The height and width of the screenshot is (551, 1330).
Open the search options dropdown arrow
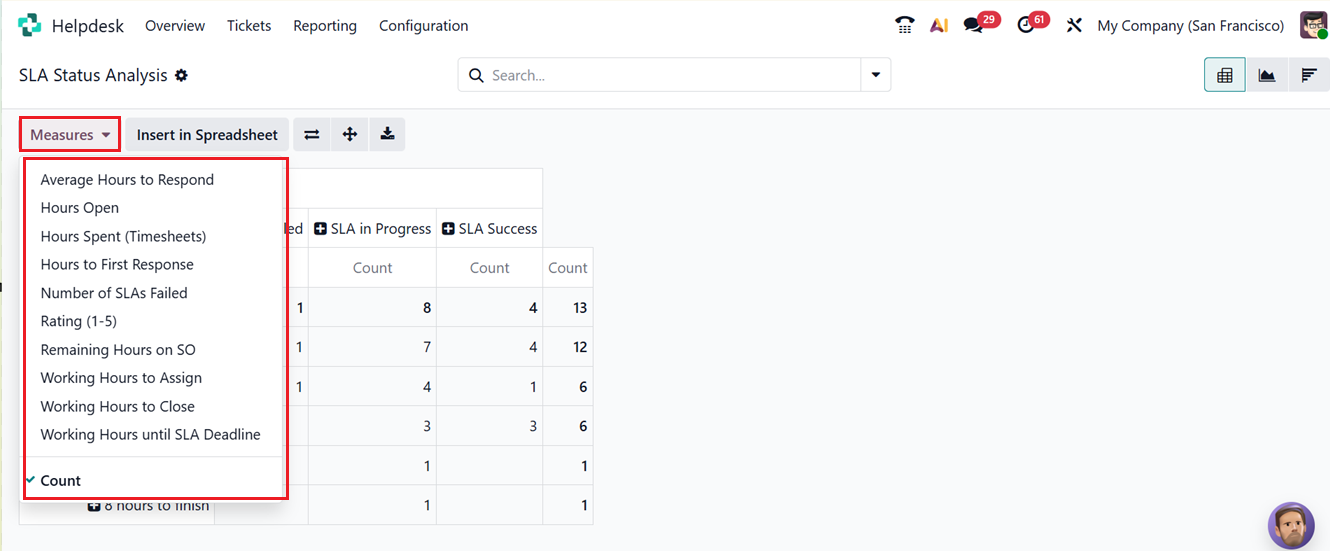click(876, 75)
